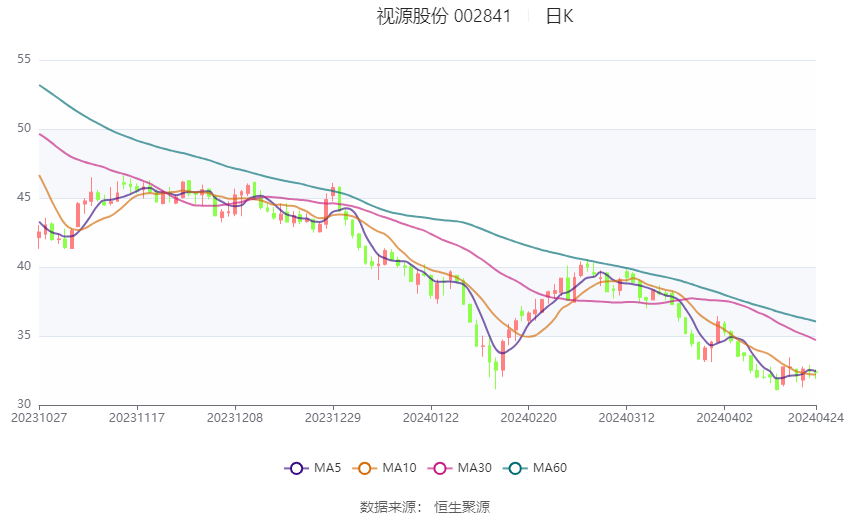Viewport: 850px width, 517px height.
Task: Jump to the 20240220 date marker
Action: tap(528, 417)
